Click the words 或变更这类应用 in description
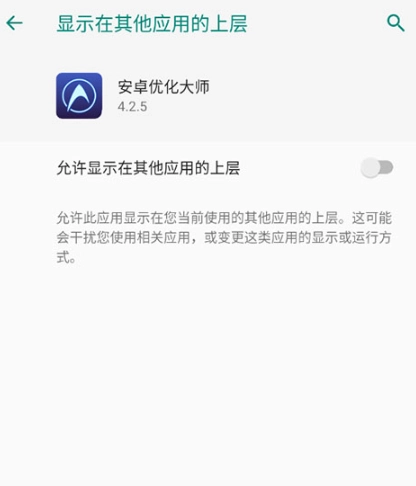416x486 pixels. click(x=250, y=238)
